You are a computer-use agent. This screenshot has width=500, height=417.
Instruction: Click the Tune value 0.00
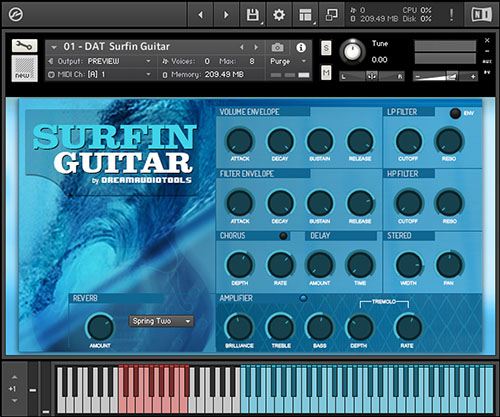pyautogui.click(x=379, y=60)
